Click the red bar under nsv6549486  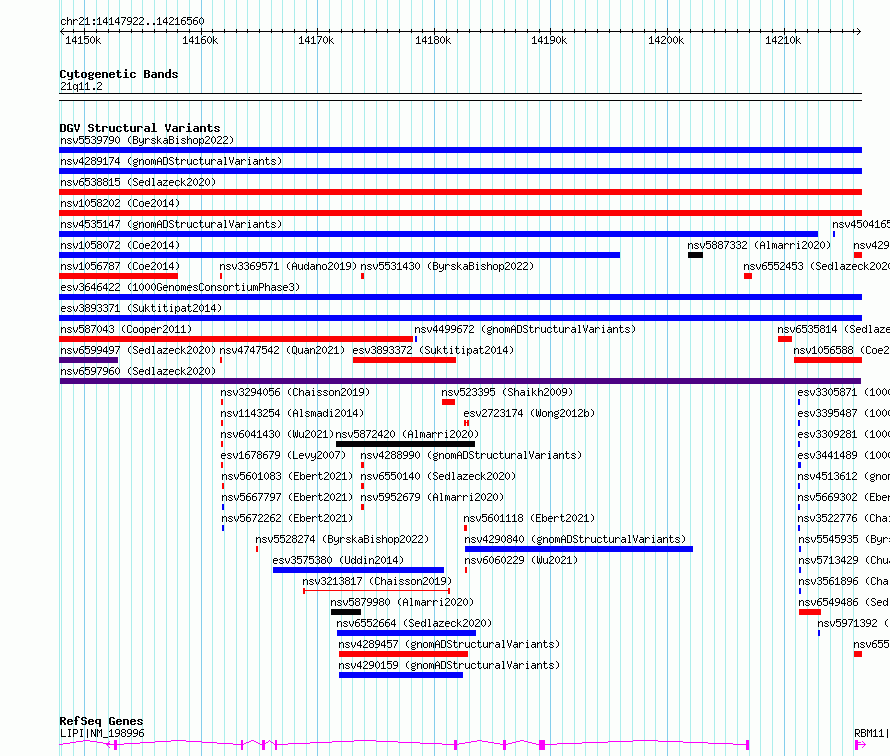tap(810, 612)
